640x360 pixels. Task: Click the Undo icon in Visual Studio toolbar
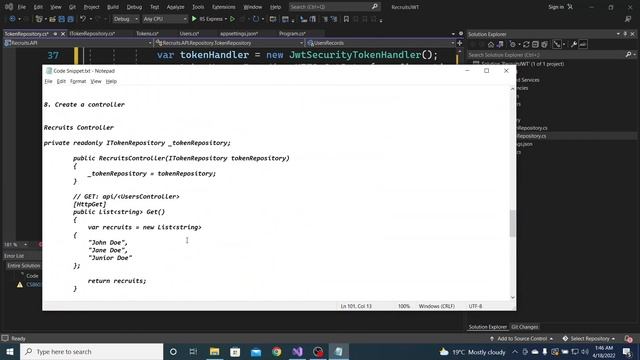(83, 19)
